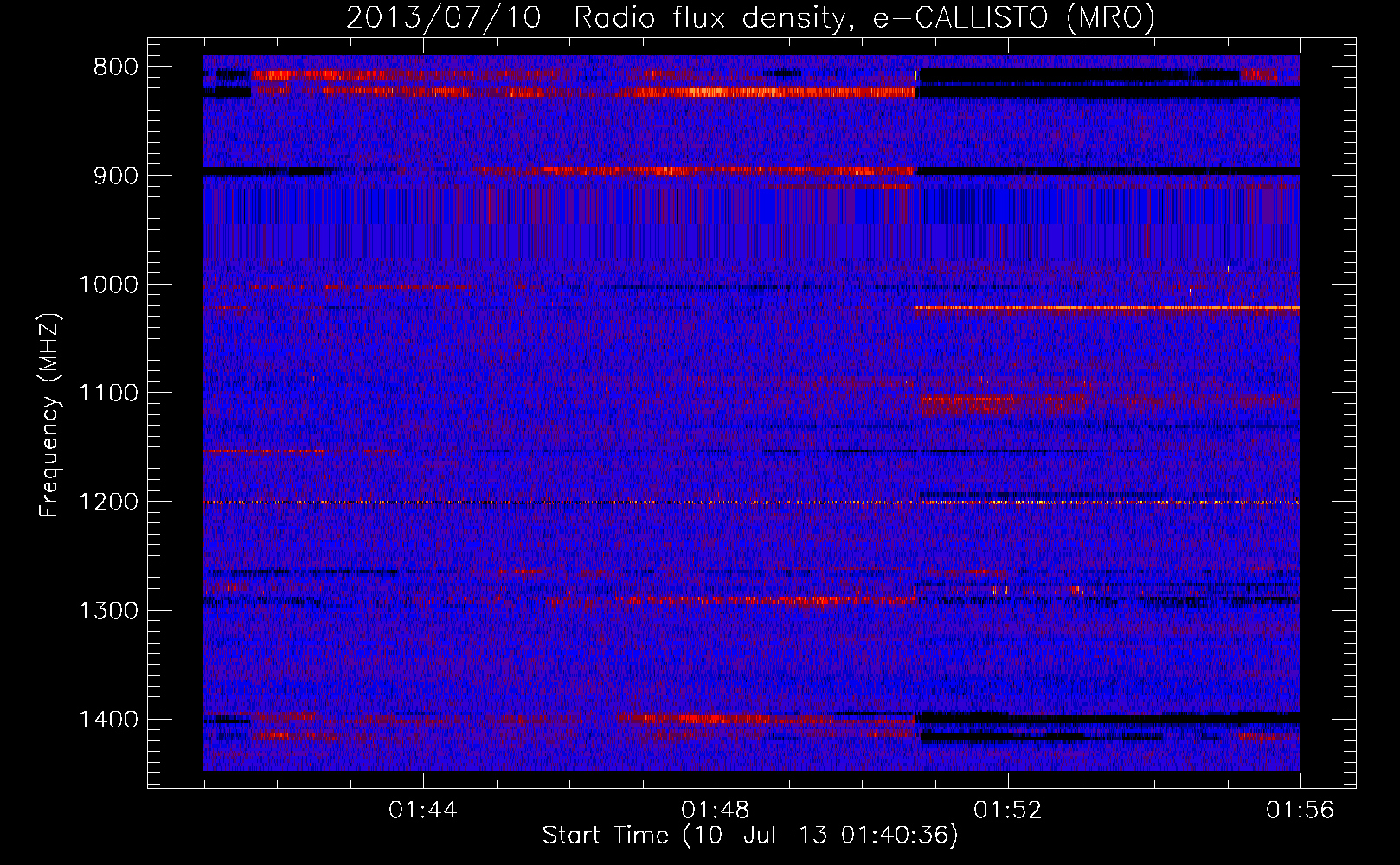Click the dotted interference line at 1200 MHz
This screenshot has height=865, width=1400.
point(751,503)
